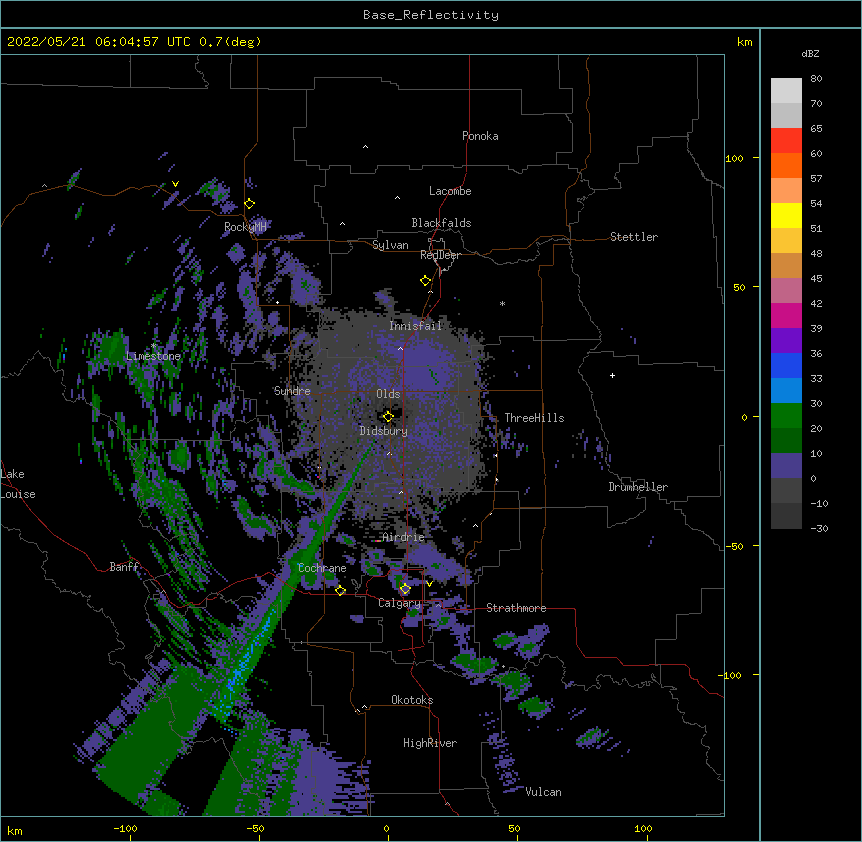
Task: Click the 100 tick on vertical axis
Action: (734, 158)
